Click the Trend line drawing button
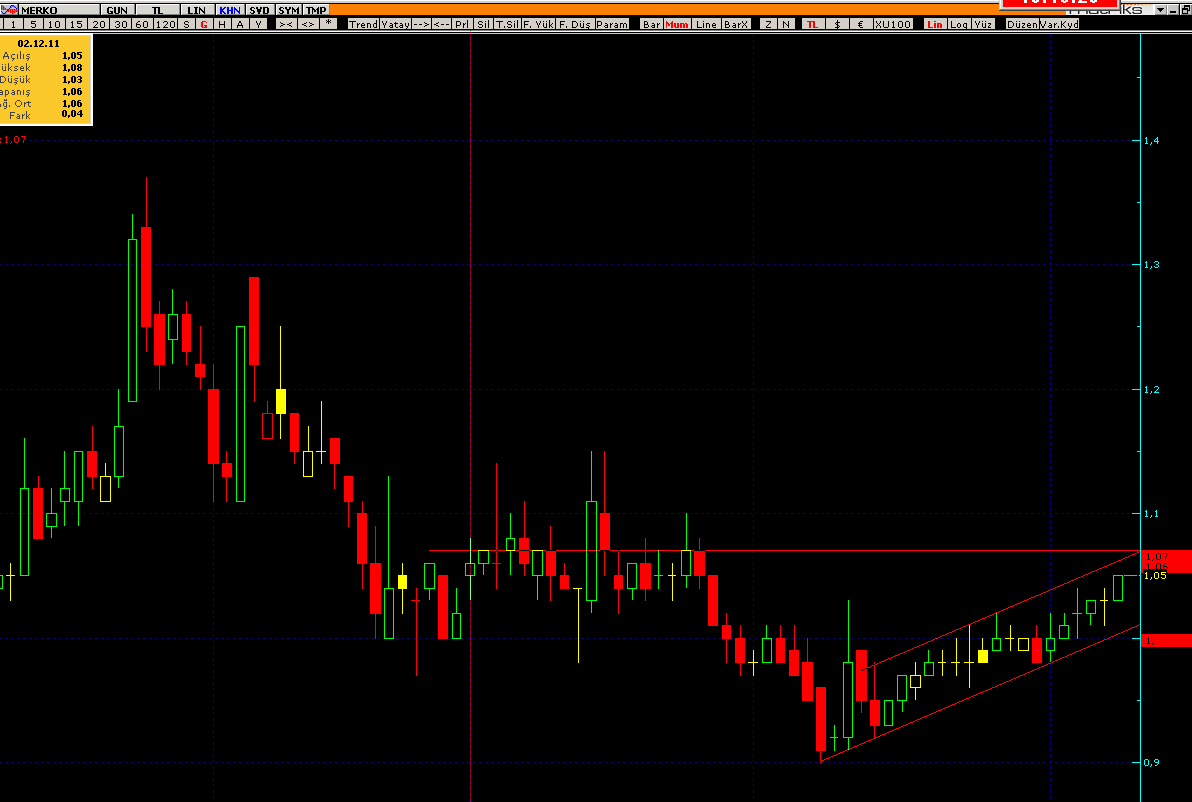1192x802 pixels. coord(363,24)
